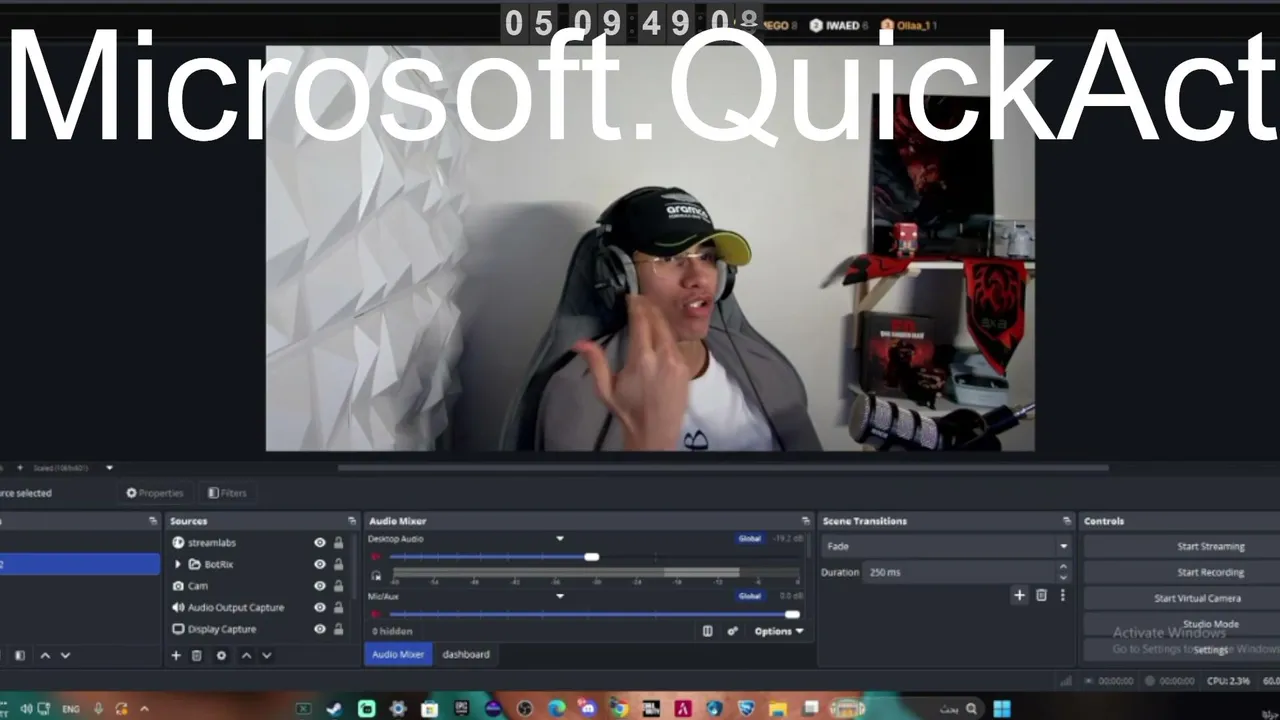
Task: Move scene up in the Scenes panel
Action: pos(45,656)
